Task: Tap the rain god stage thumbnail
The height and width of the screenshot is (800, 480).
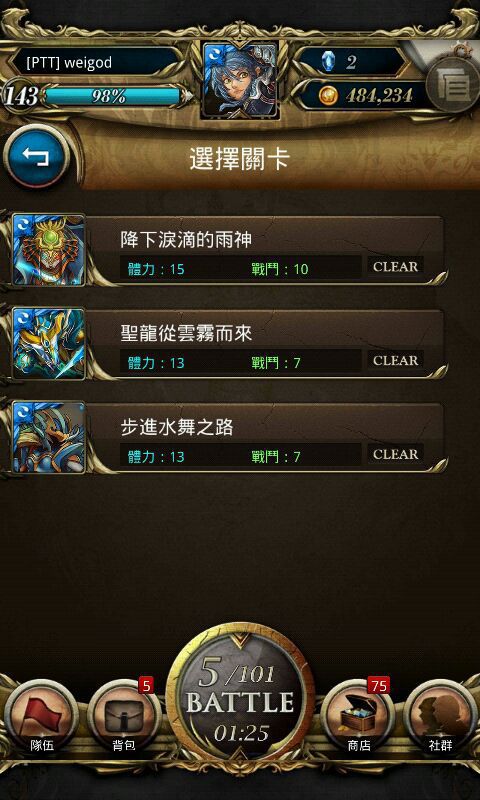Action: [48, 250]
